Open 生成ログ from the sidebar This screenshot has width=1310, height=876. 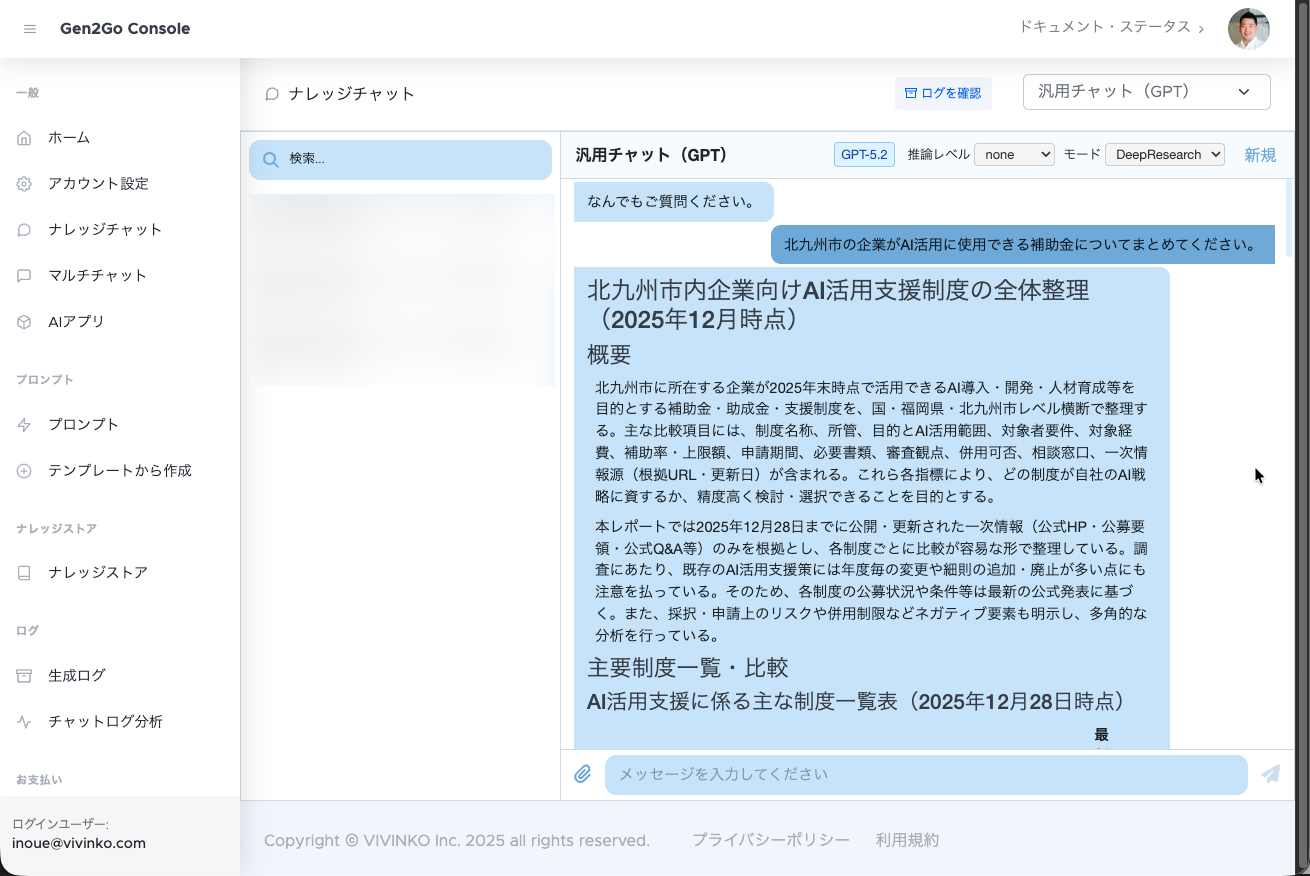pyautogui.click(x=76, y=676)
